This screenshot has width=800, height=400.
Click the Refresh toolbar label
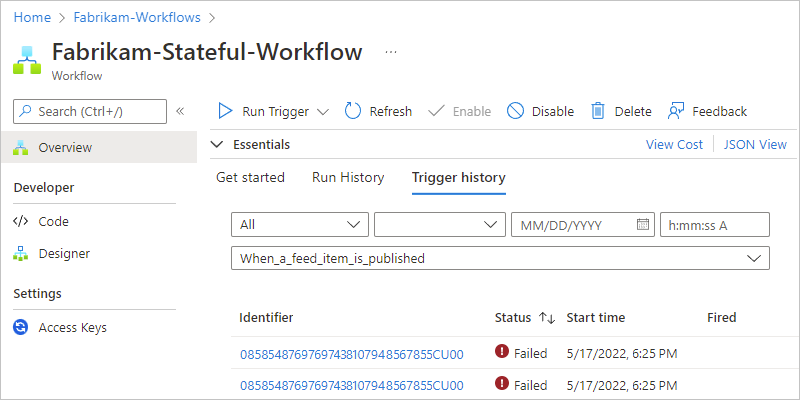(391, 111)
